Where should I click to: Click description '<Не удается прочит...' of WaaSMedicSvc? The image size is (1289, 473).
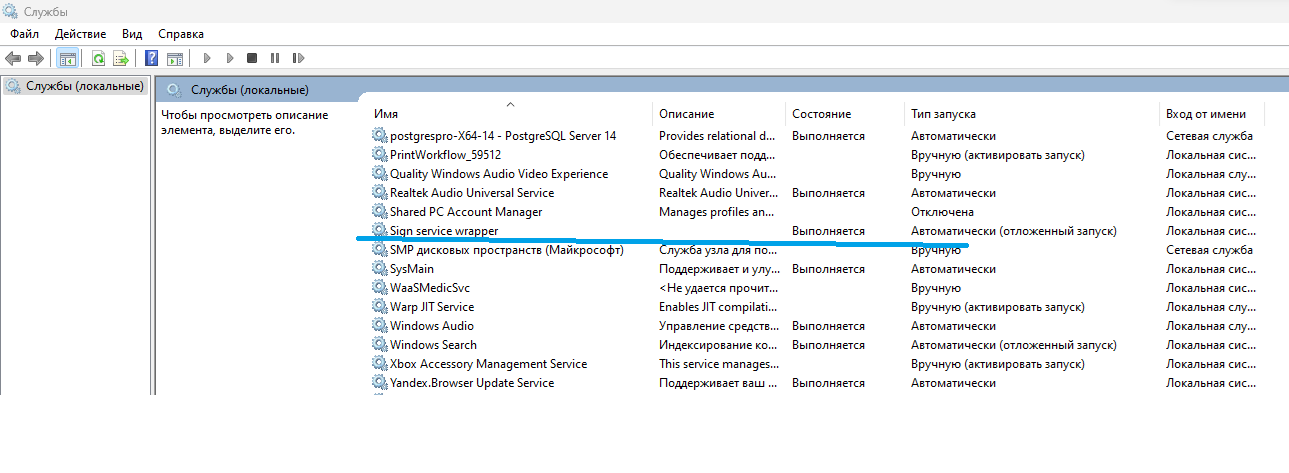click(718, 288)
